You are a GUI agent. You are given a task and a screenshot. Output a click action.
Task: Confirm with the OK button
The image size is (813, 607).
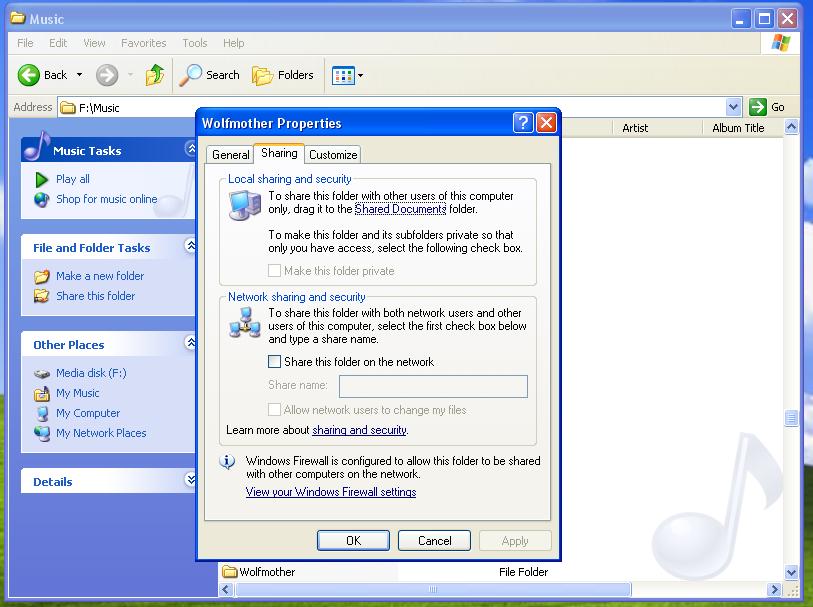click(353, 541)
